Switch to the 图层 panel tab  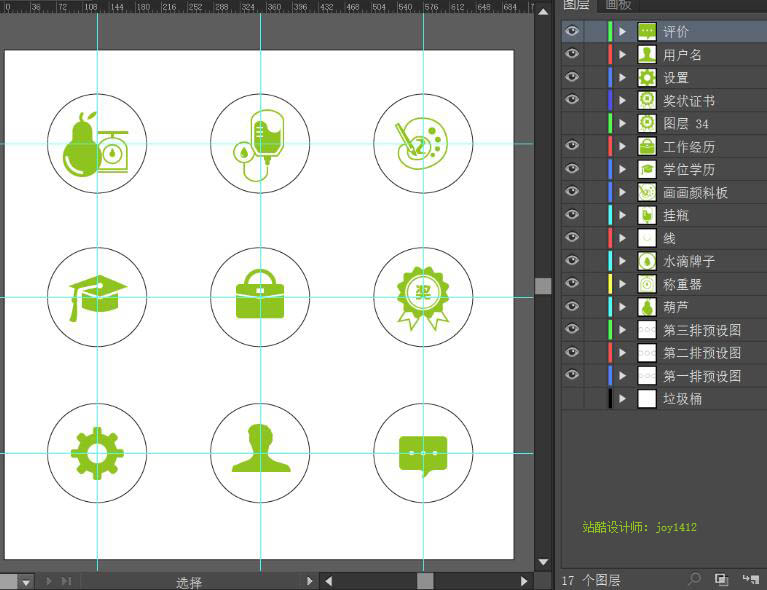point(576,5)
